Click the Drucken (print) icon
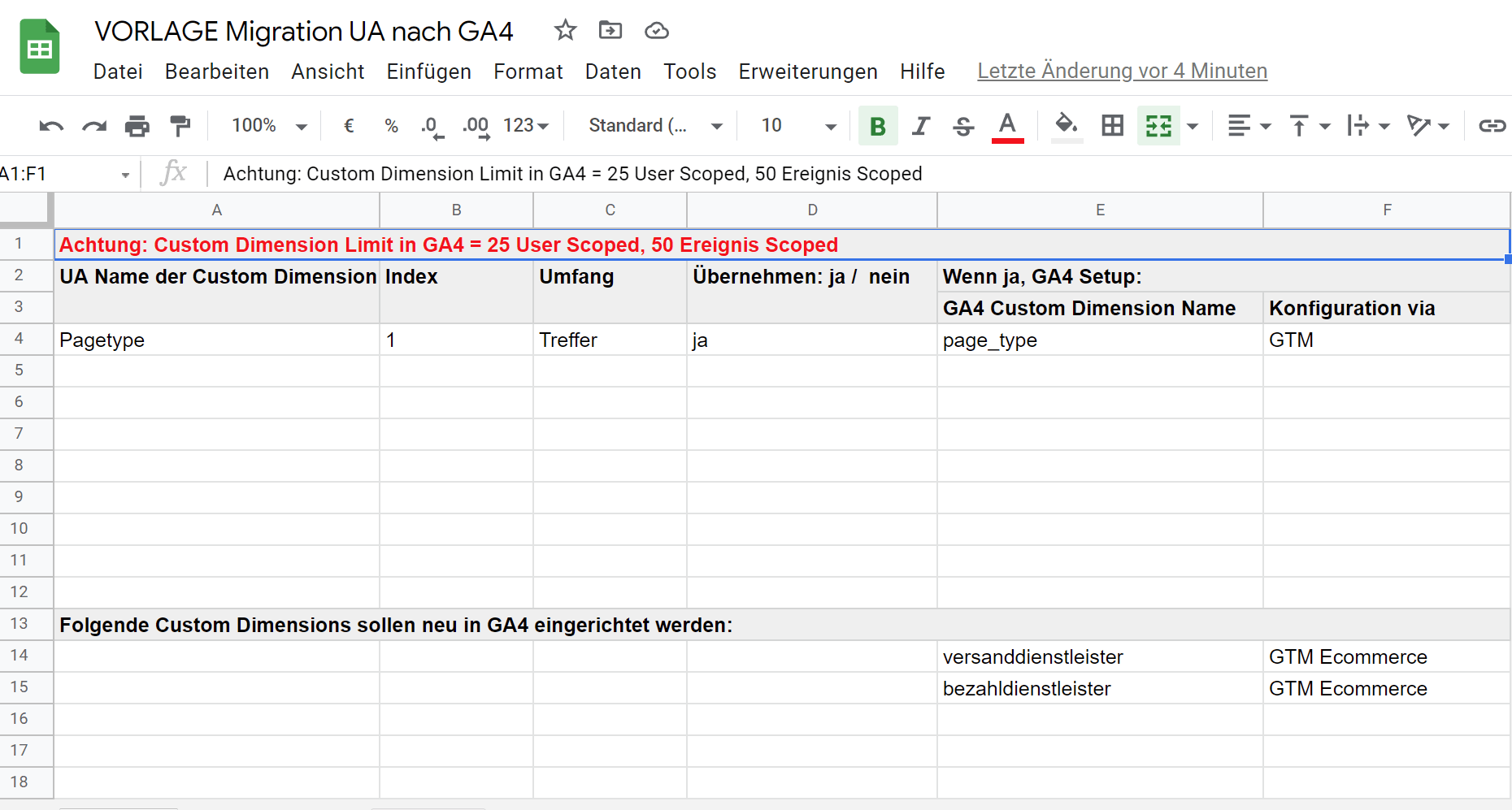This screenshot has width=1512, height=810. pyautogui.click(x=137, y=125)
